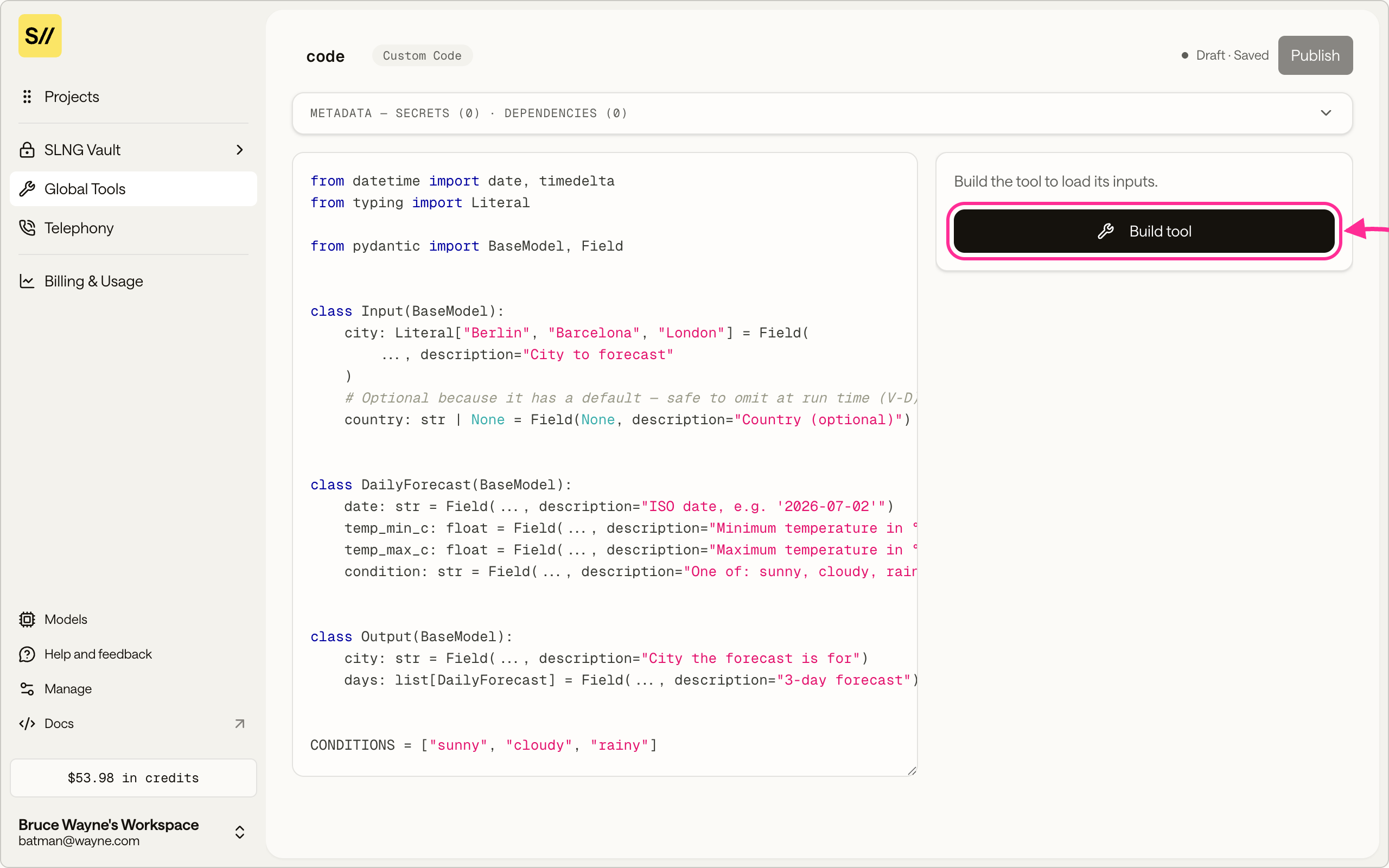Screen dimensions: 1389x868
Task: Expand the SLNG Vault submenu chevron
Action: [x=240, y=150]
